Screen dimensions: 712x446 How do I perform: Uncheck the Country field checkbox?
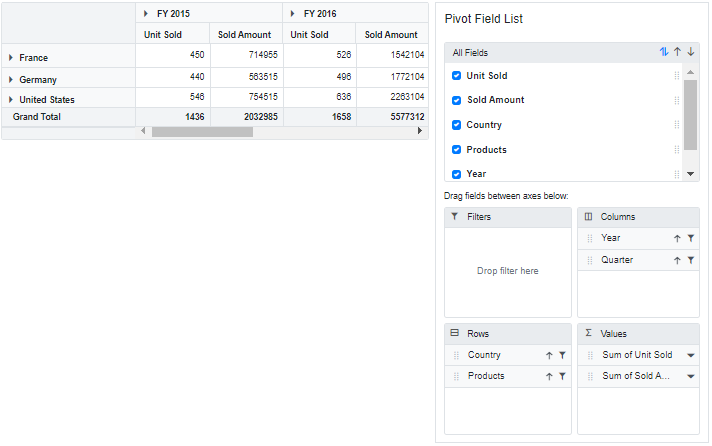click(x=456, y=125)
